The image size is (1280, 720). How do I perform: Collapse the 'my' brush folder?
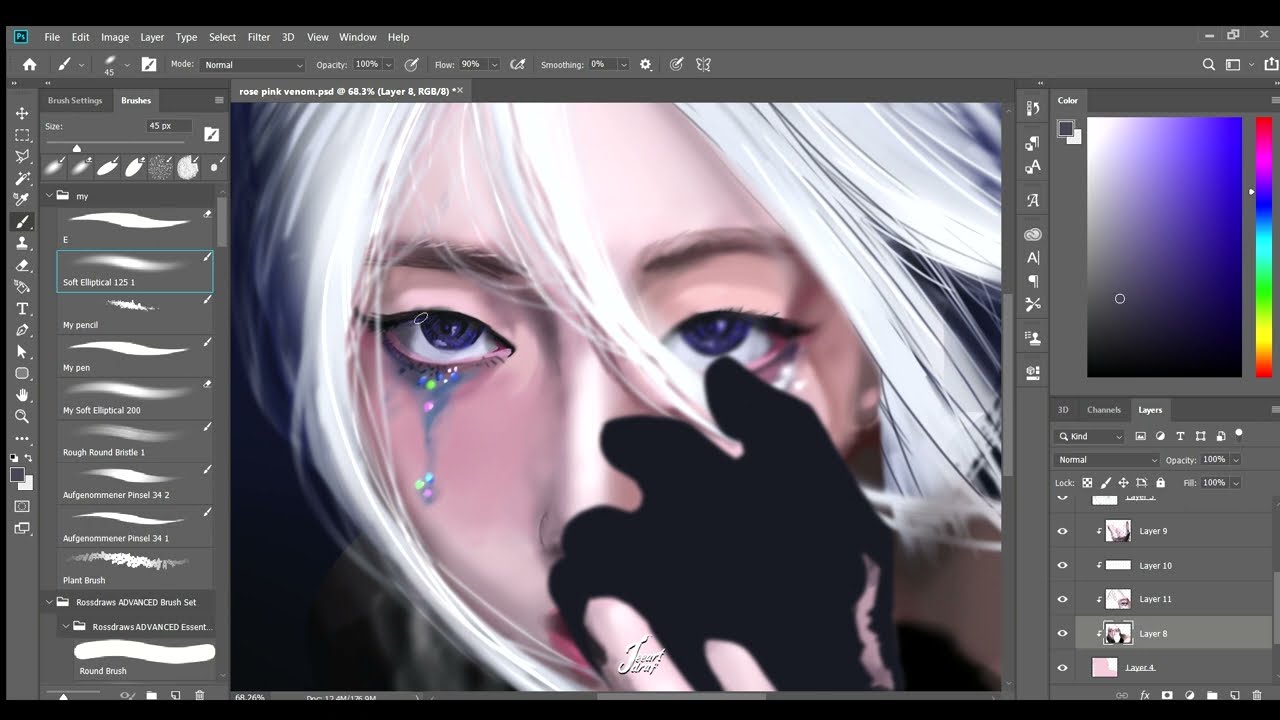(x=49, y=196)
